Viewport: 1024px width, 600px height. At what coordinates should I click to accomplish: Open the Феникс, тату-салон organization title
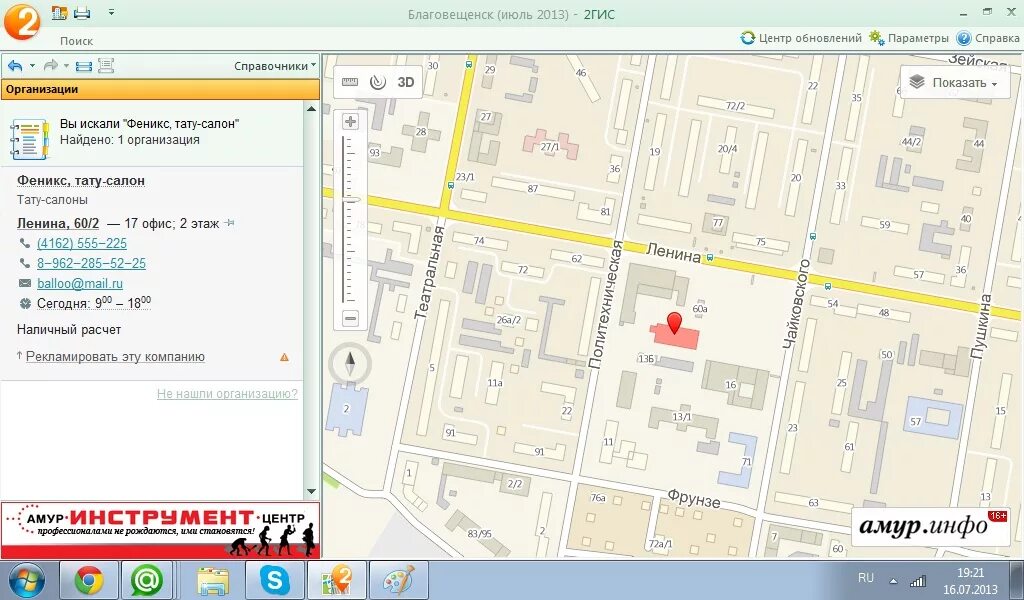(81, 180)
